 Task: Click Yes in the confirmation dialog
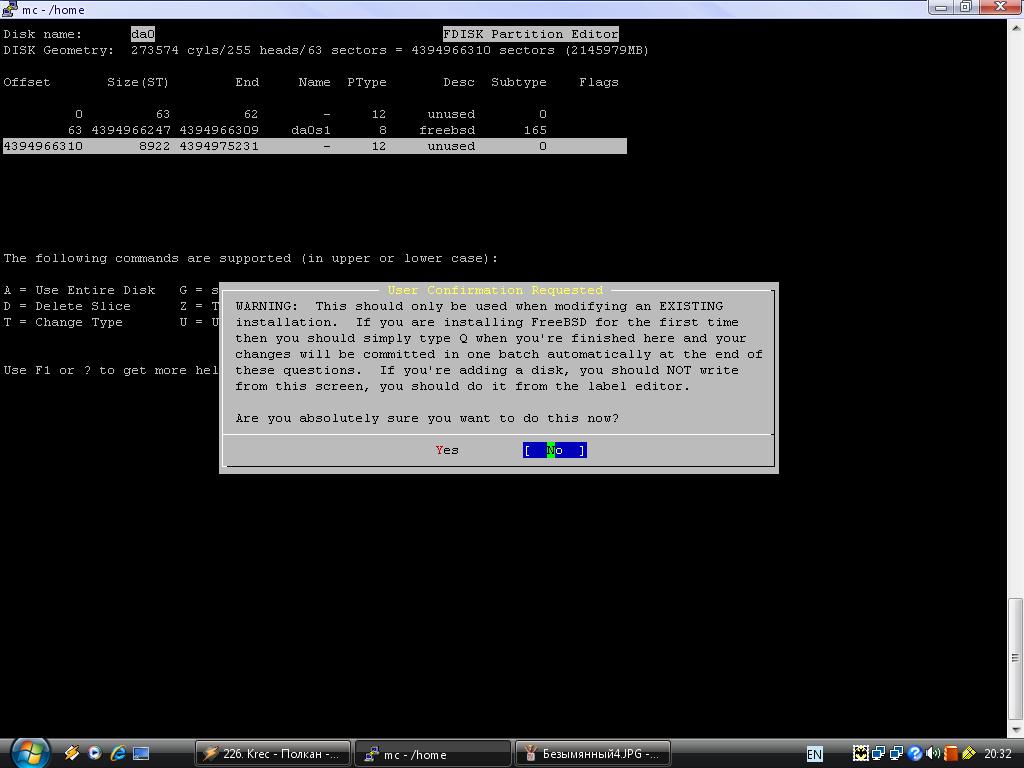(447, 450)
